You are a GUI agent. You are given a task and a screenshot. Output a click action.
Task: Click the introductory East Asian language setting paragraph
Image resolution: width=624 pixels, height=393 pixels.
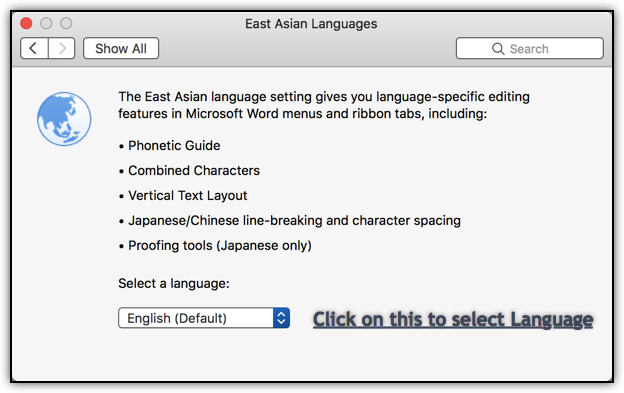(324, 105)
